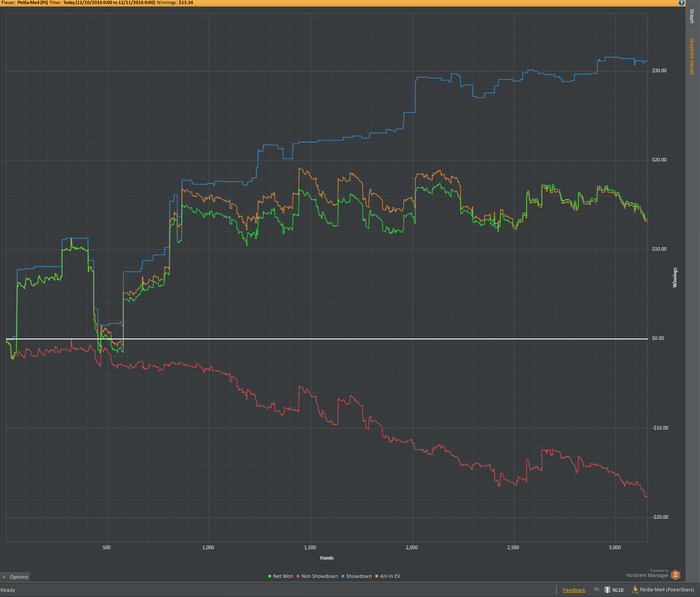700x597 pixels.
Task: Switch to the Graph side tab
Action: pyautogui.click(x=692, y=17)
